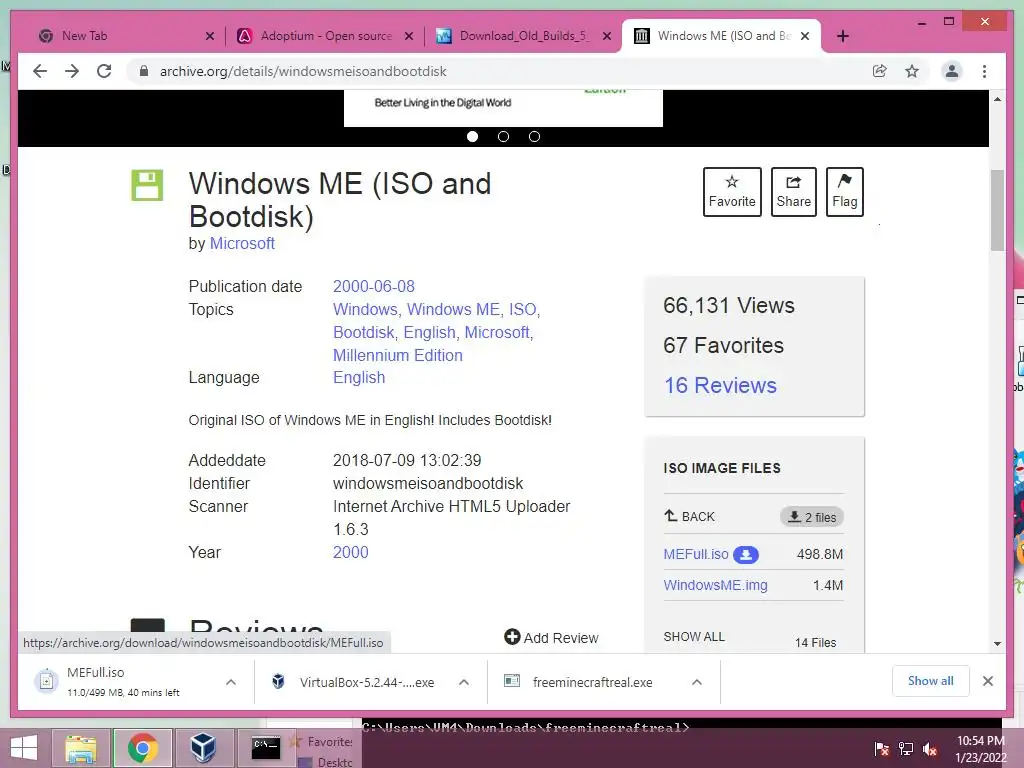This screenshot has width=1024, height=768.
Task: Close the Download_Old_Builds tab
Action: 607,36
